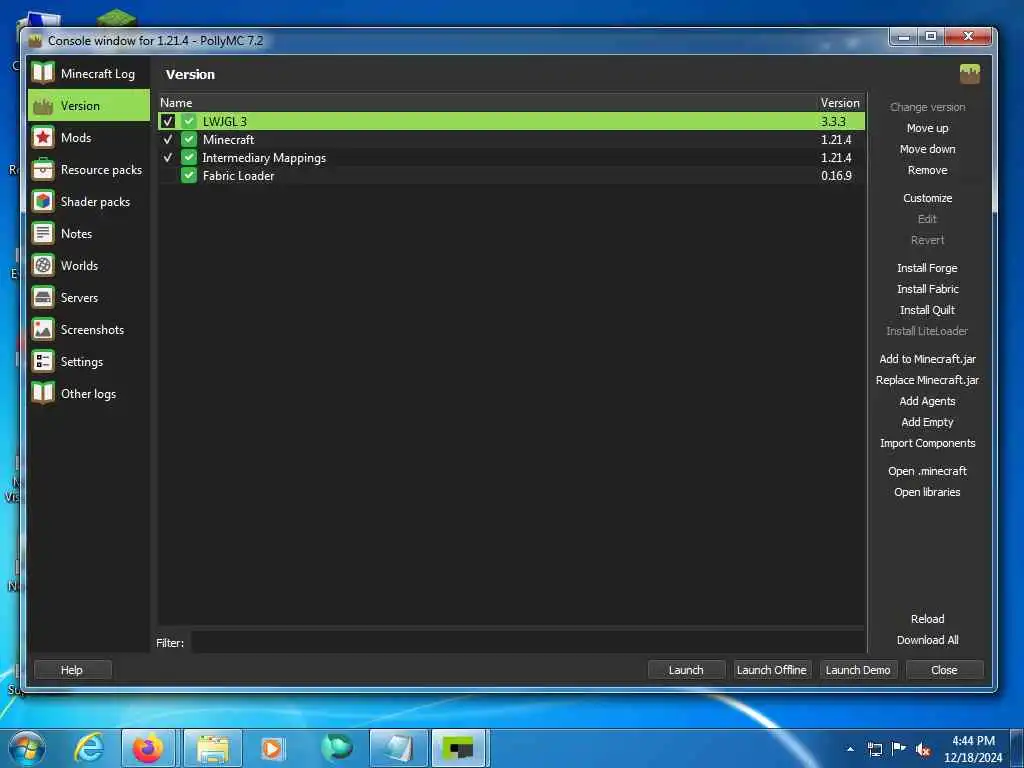Switch to the Screenshots page

[x=89, y=329]
